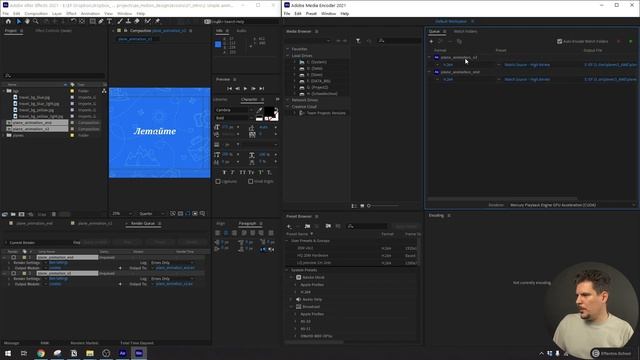Click Match Source preset link of first queue item

527,65
